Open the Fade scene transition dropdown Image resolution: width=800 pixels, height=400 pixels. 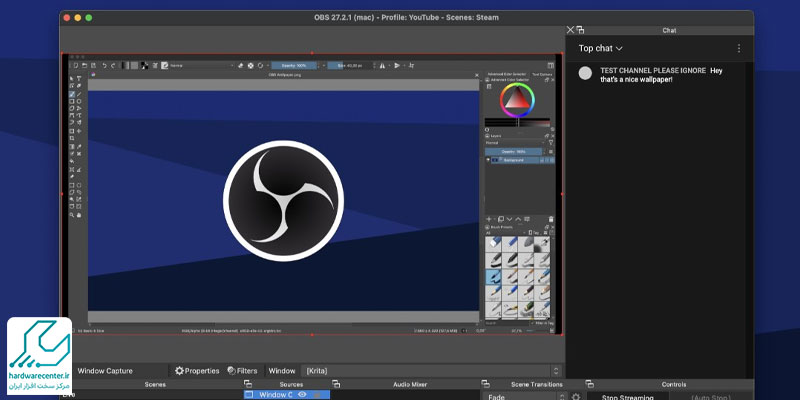[x=524, y=396]
